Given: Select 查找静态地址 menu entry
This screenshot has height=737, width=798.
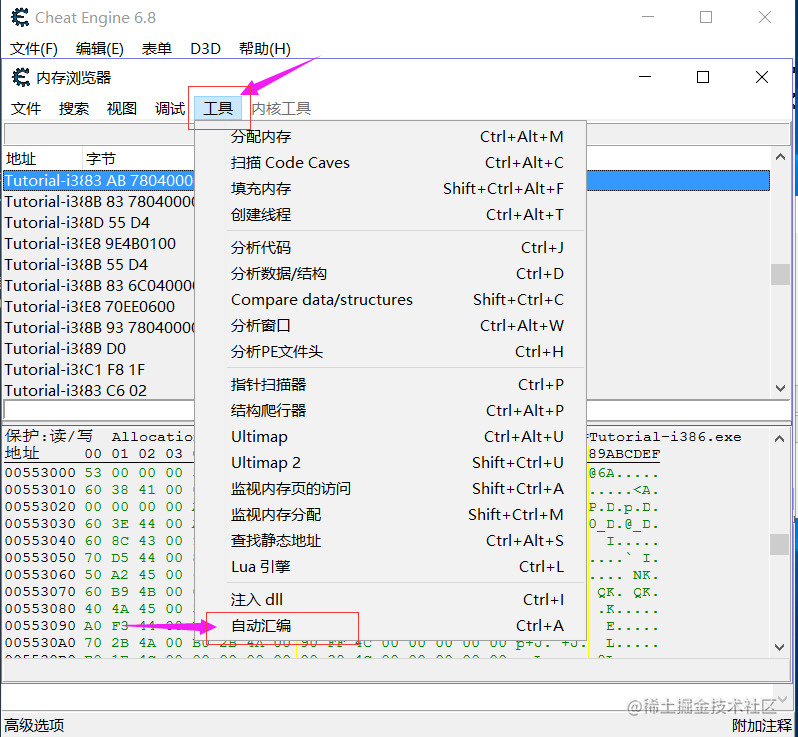Looking at the screenshot, I should [x=390, y=540].
